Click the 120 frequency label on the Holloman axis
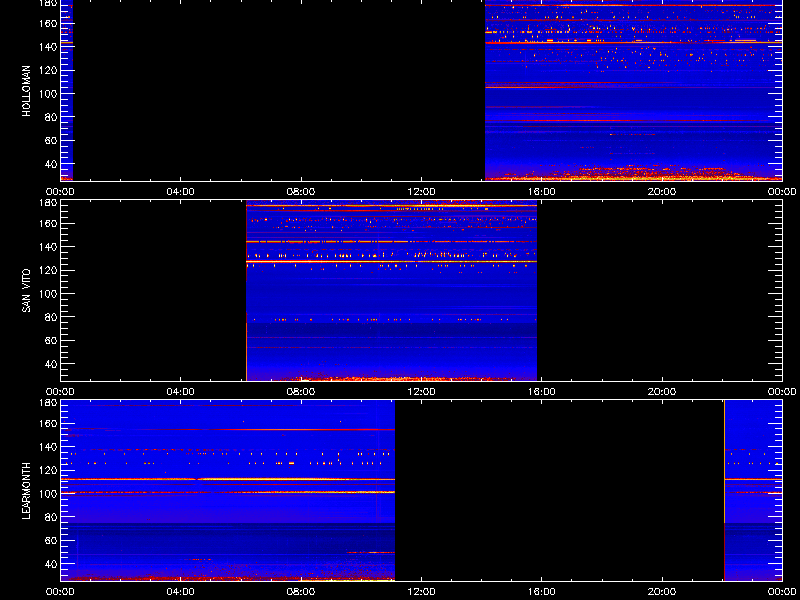The height and width of the screenshot is (600, 800). coord(49,70)
